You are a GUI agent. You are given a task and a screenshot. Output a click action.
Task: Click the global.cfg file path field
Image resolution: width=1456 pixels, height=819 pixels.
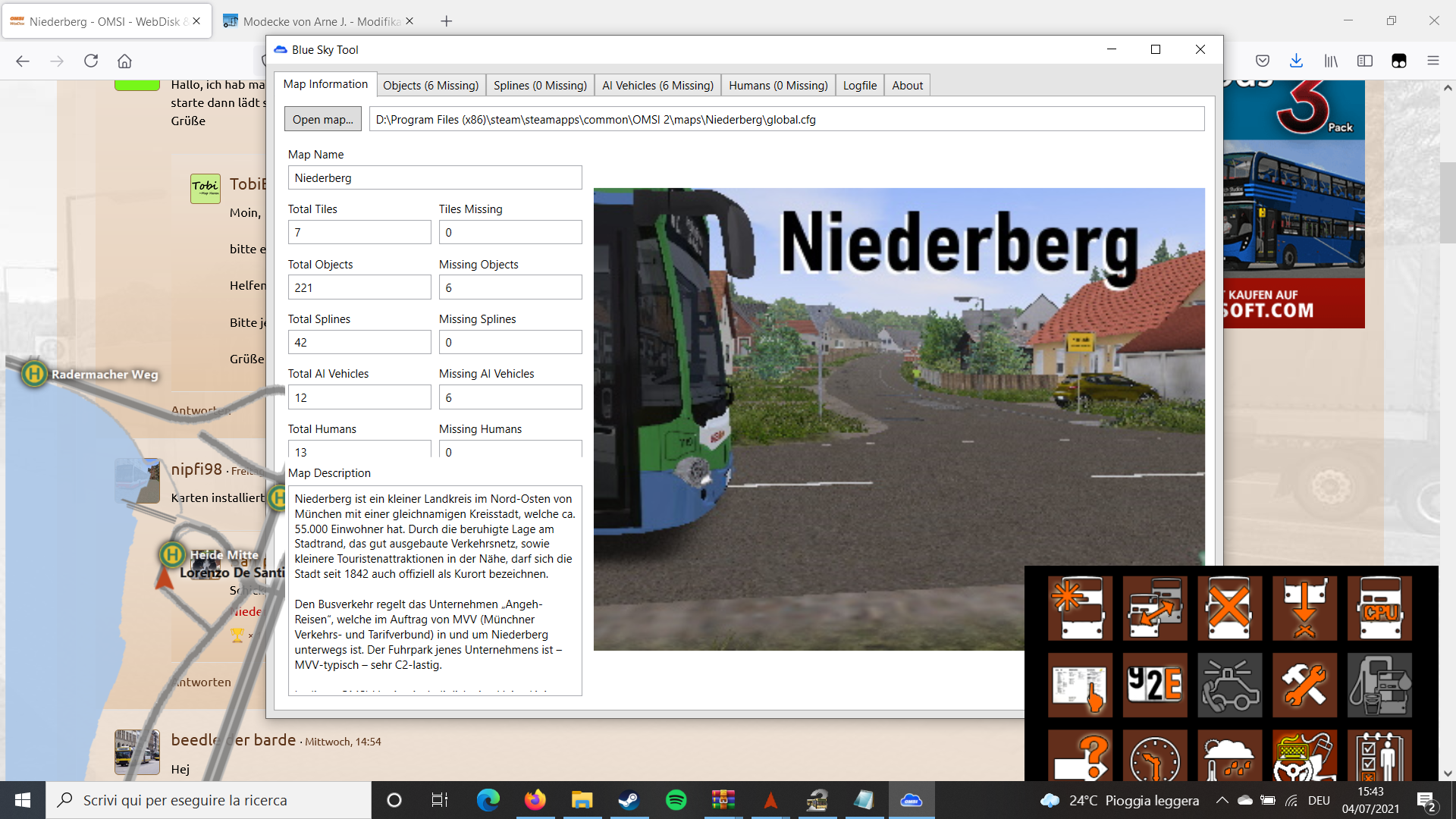click(x=786, y=119)
